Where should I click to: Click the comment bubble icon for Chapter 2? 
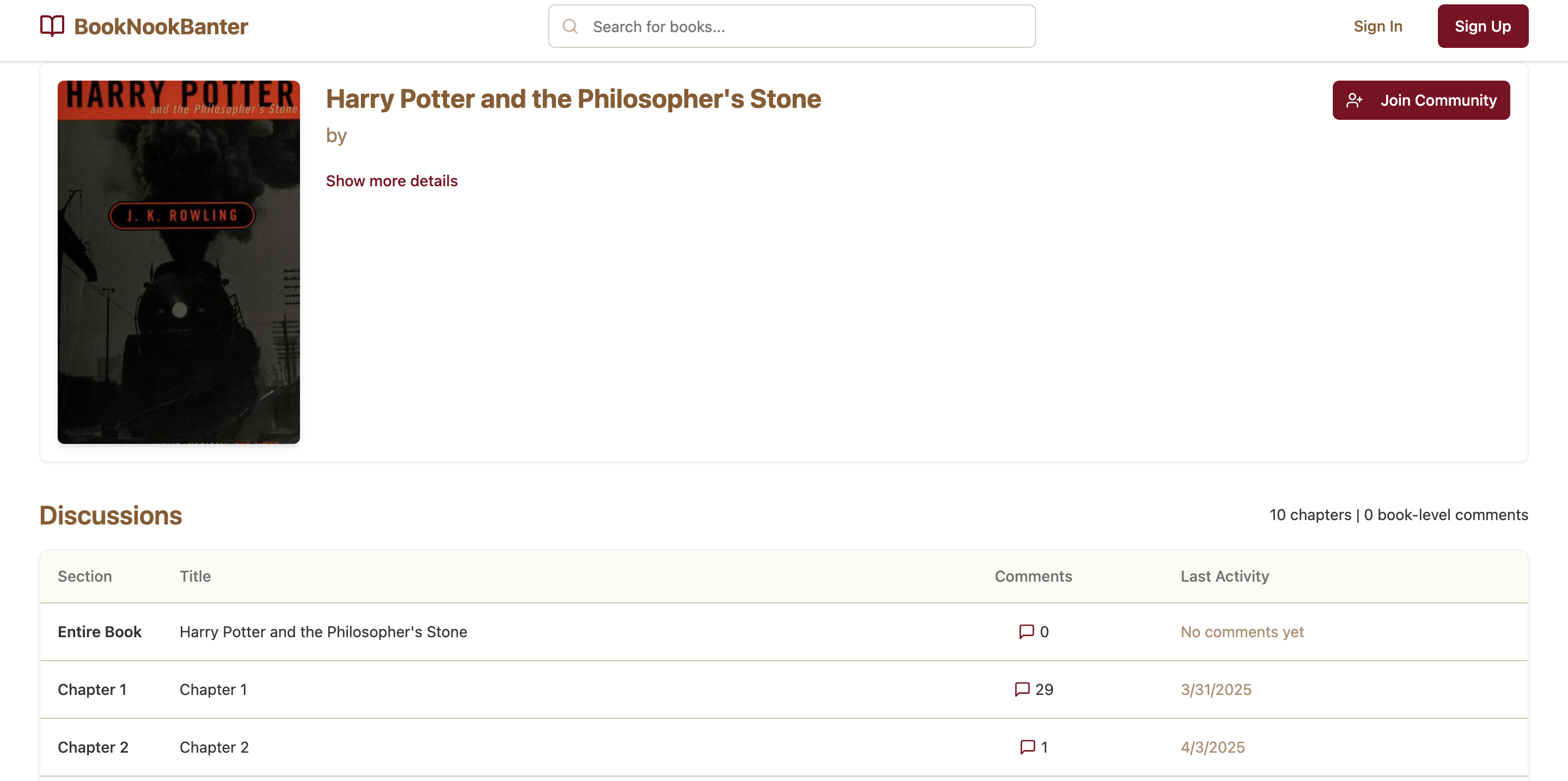(1027, 747)
